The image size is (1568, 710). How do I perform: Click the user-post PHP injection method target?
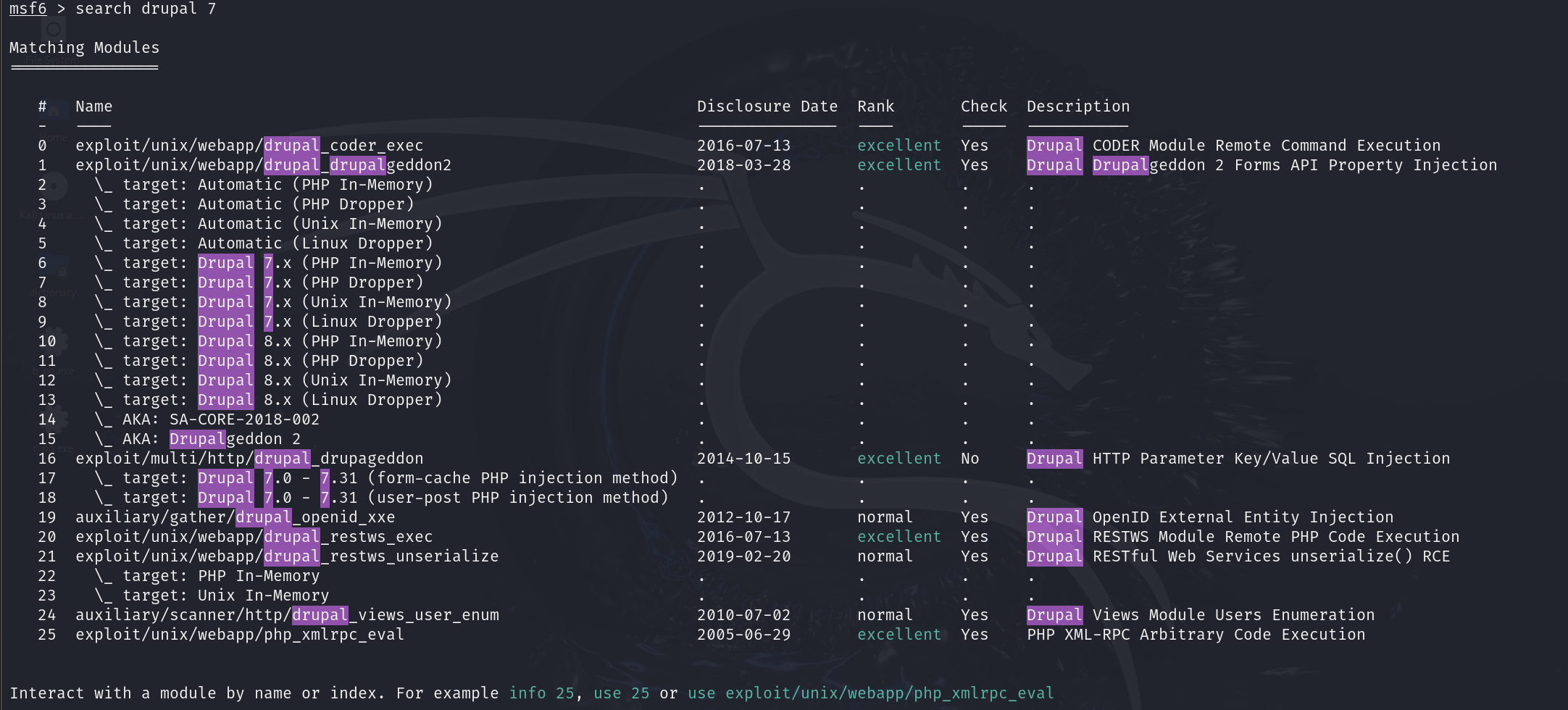point(381,498)
